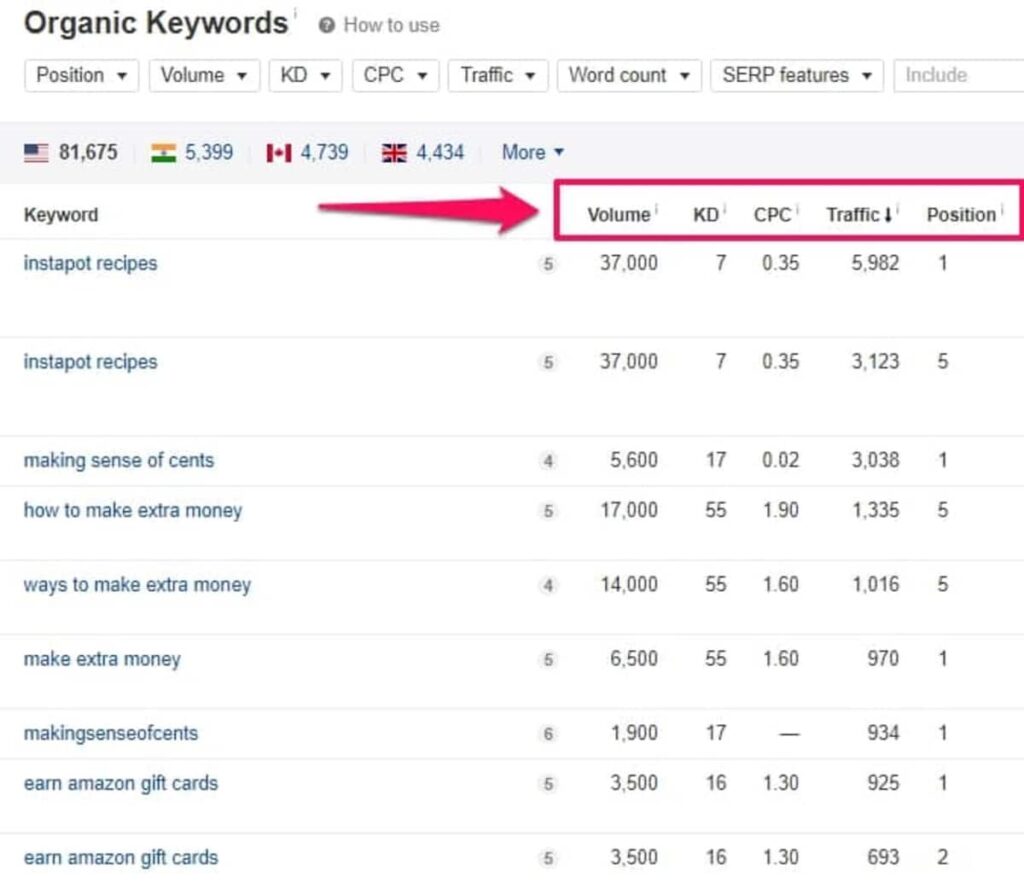Click traffic value 3,038
Image resolution: width=1024 pixels, height=893 pixels.
[x=875, y=461]
